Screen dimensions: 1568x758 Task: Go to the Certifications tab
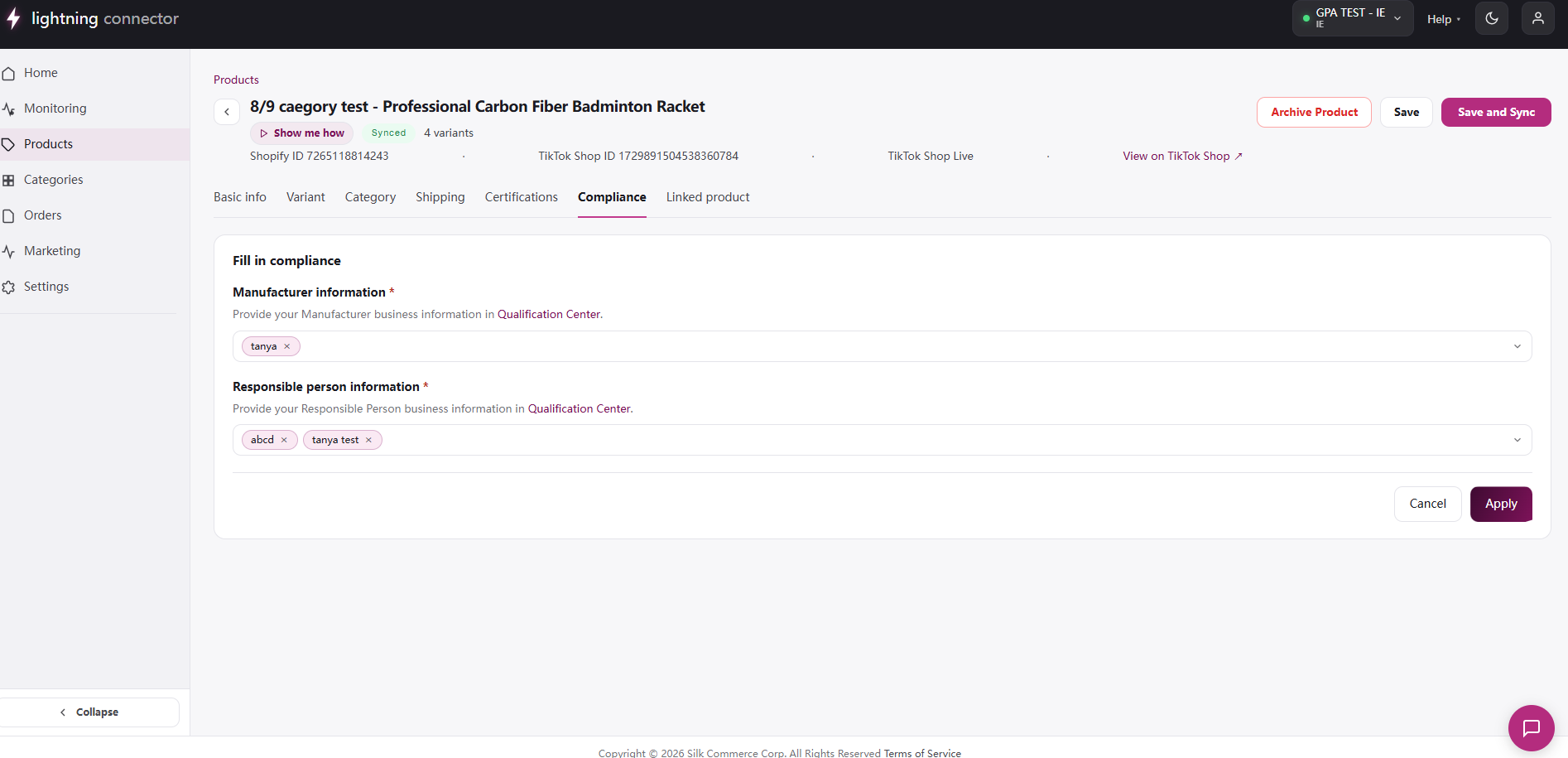tap(522, 197)
